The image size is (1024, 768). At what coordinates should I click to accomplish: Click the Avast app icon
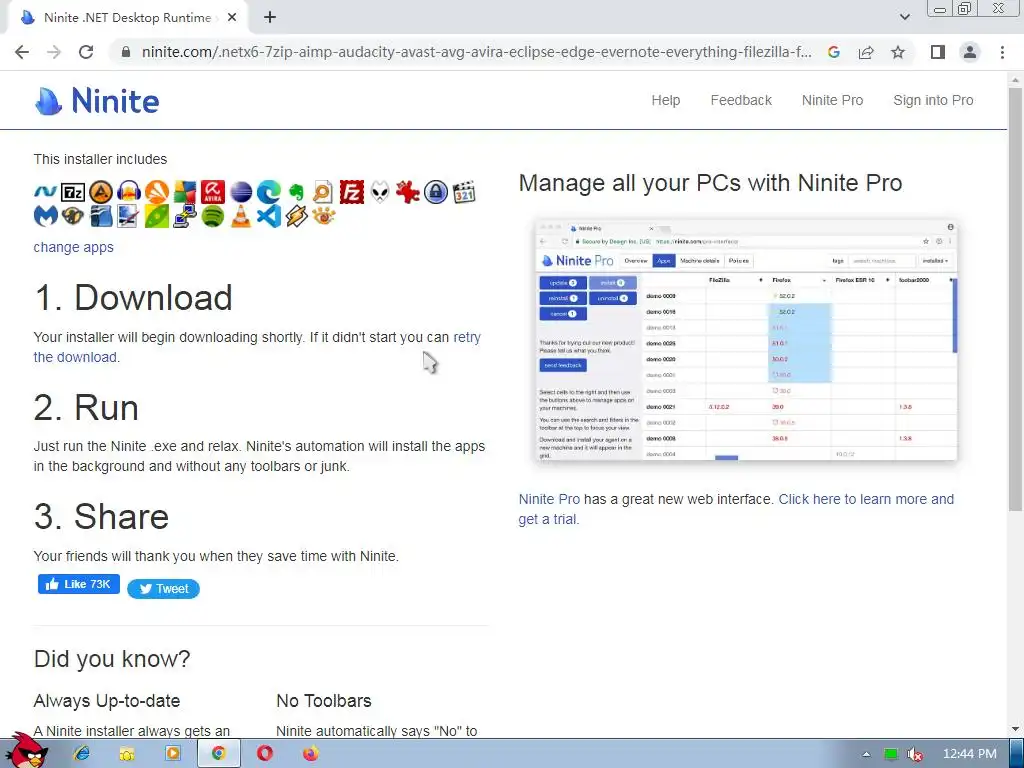tap(157, 192)
